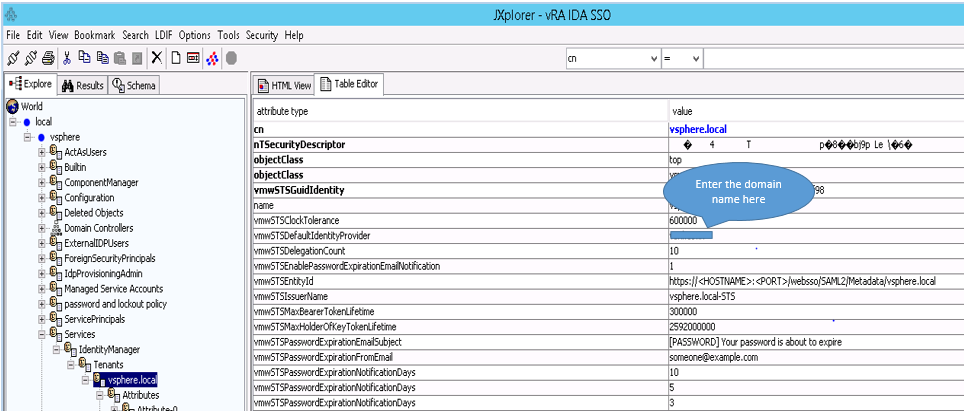Collapse the Services tree node

pyautogui.click(x=42, y=334)
